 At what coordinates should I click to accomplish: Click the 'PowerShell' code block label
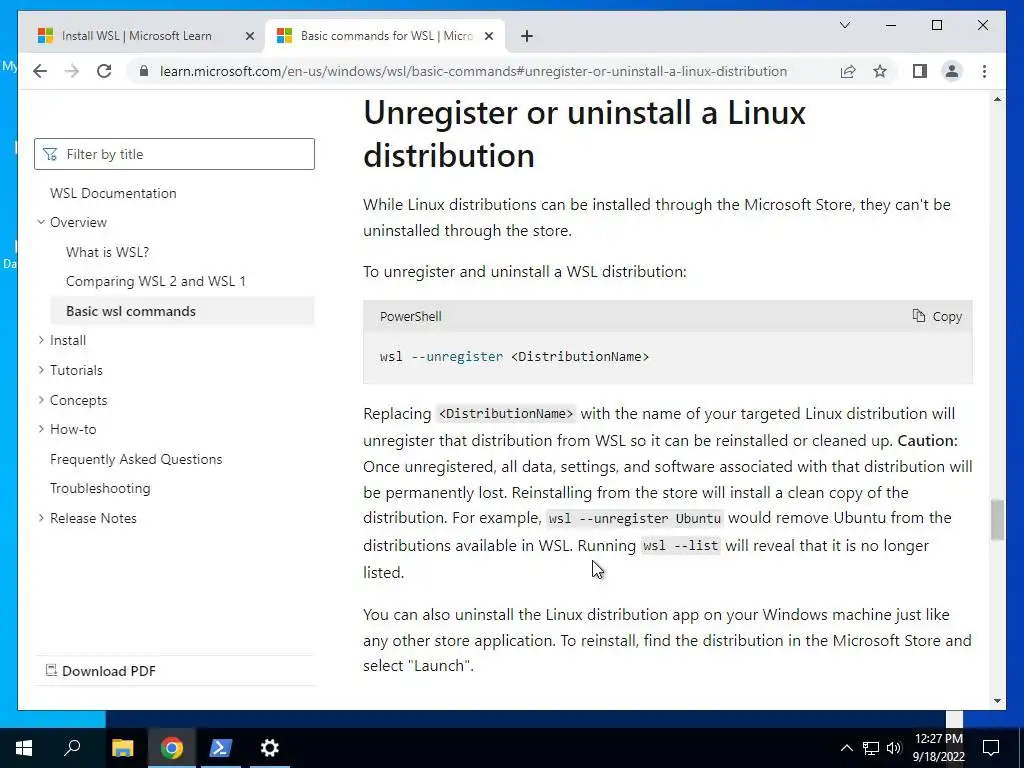tap(411, 317)
